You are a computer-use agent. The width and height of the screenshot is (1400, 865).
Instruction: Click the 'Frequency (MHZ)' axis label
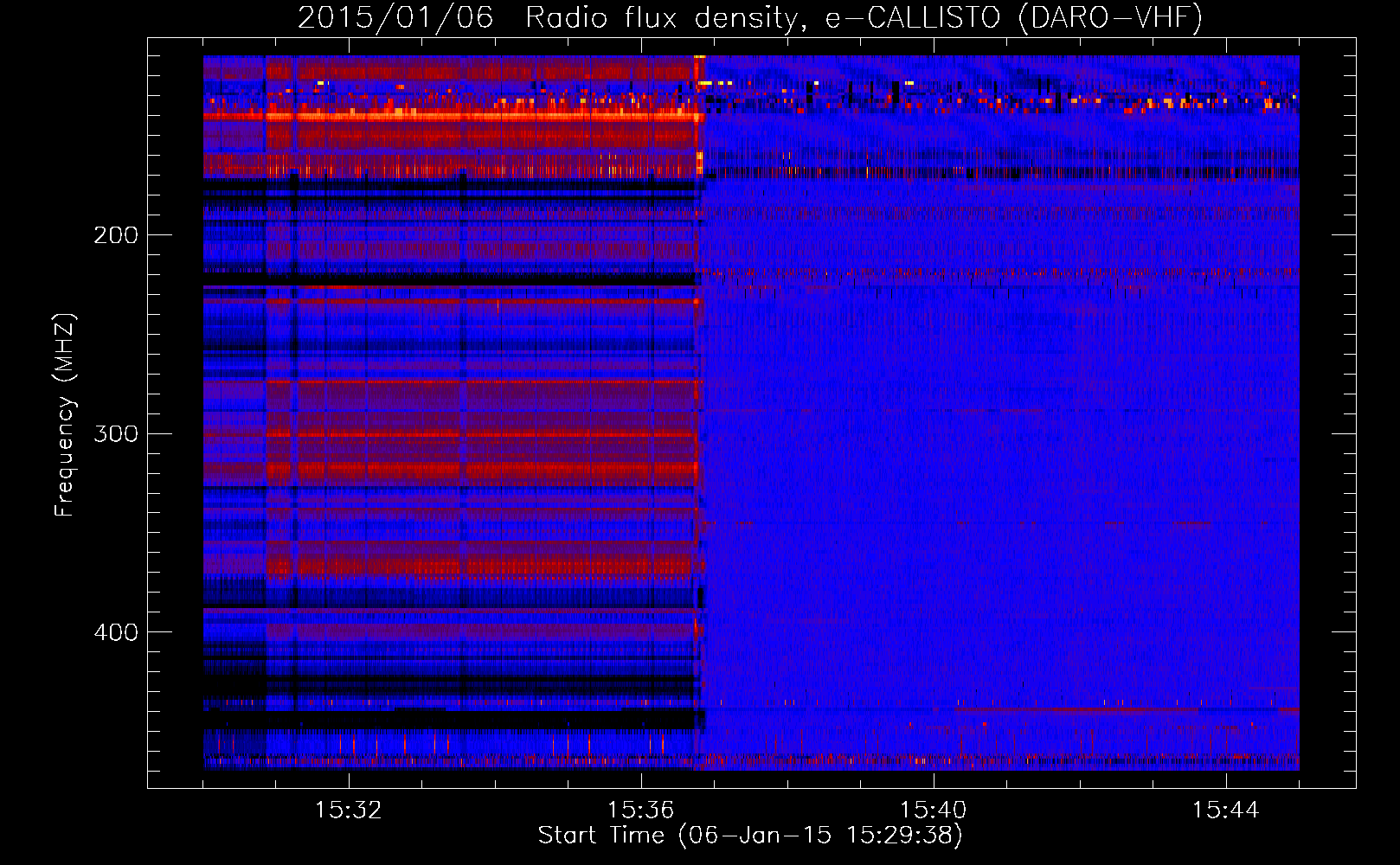click(x=65, y=414)
